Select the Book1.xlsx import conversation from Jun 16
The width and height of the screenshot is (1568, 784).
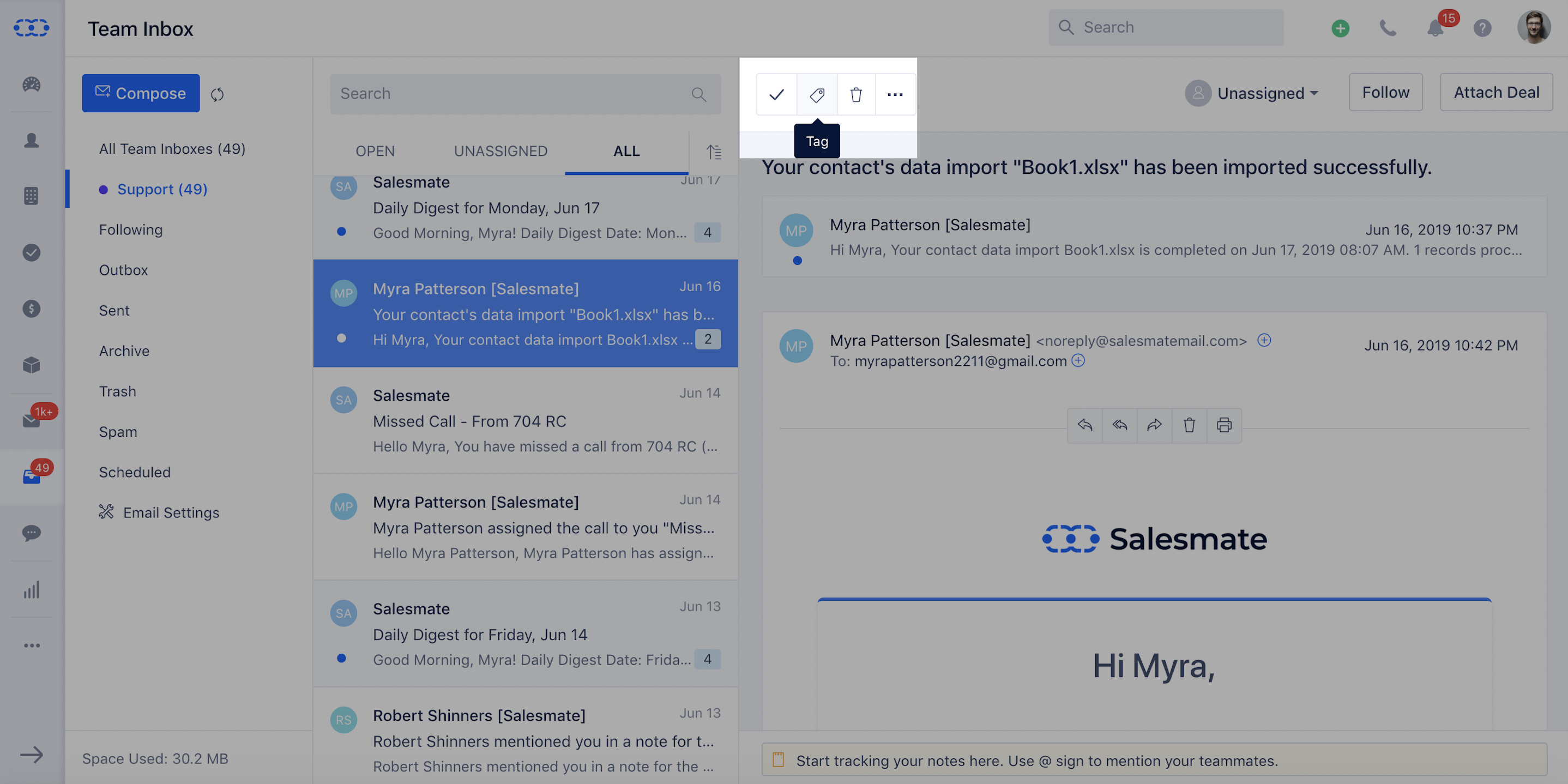click(x=526, y=313)
